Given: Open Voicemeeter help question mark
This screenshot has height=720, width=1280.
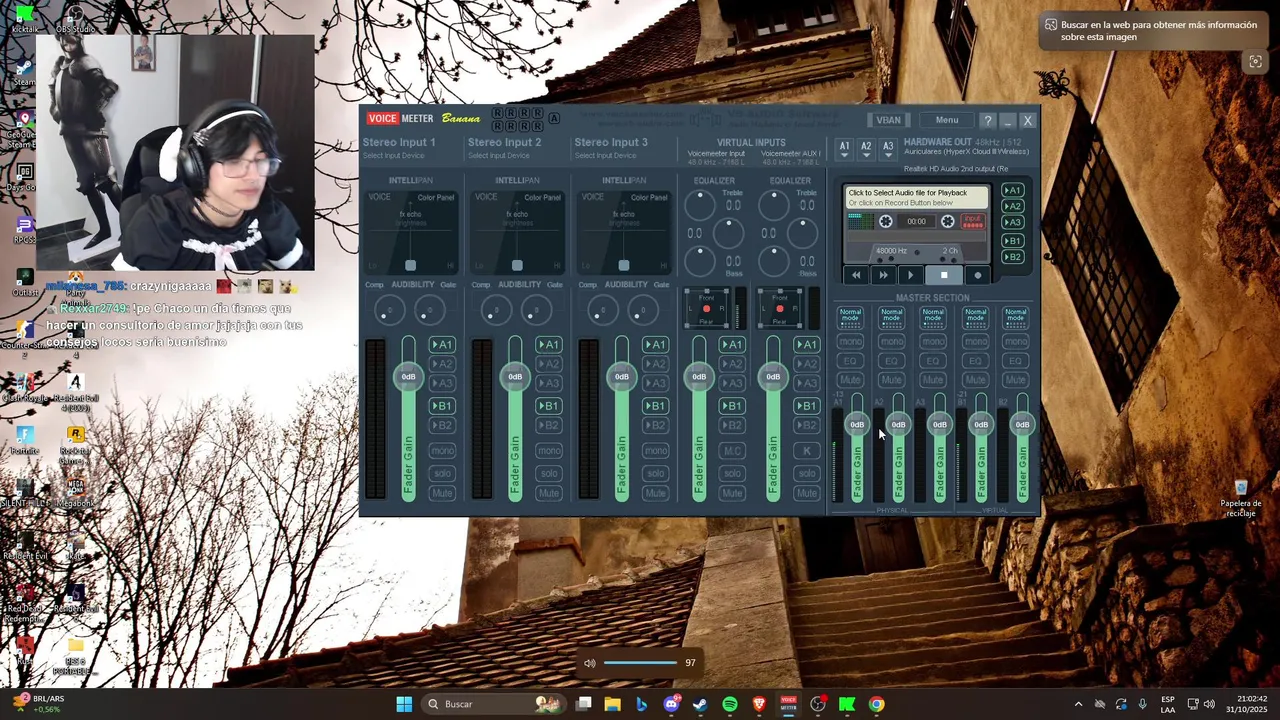Looking at the screenshot, I should click(x=988, y=121).
